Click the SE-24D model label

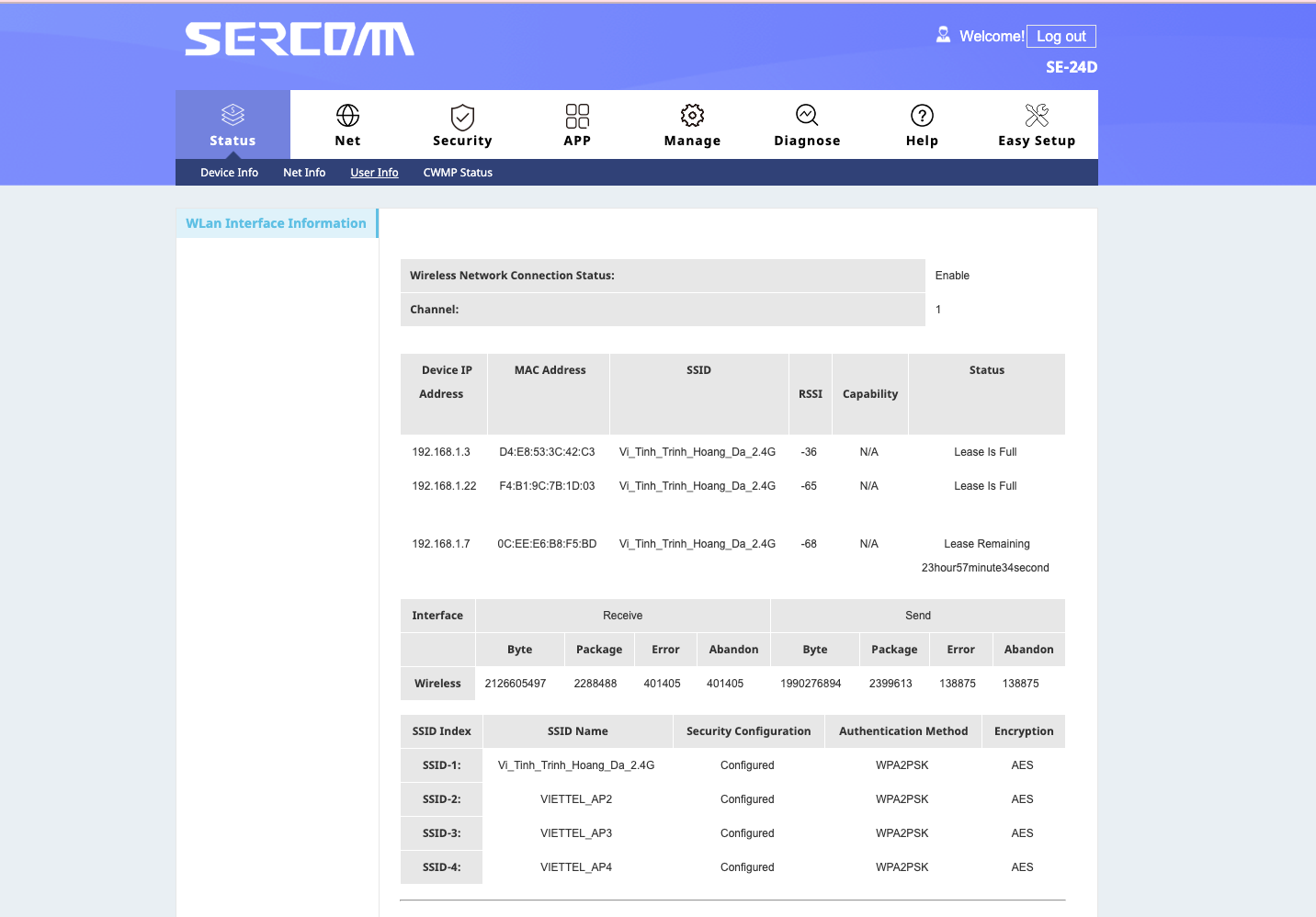click(x=1071, y=67)
